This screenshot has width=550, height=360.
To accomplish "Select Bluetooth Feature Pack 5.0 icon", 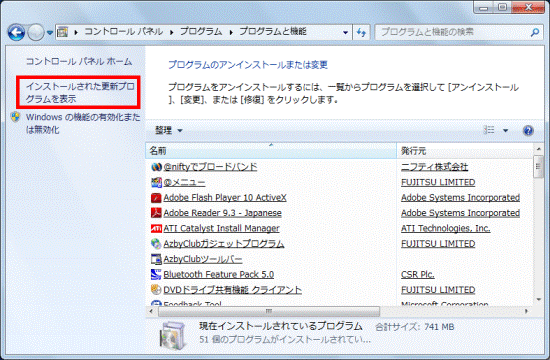I will (156, 274).
